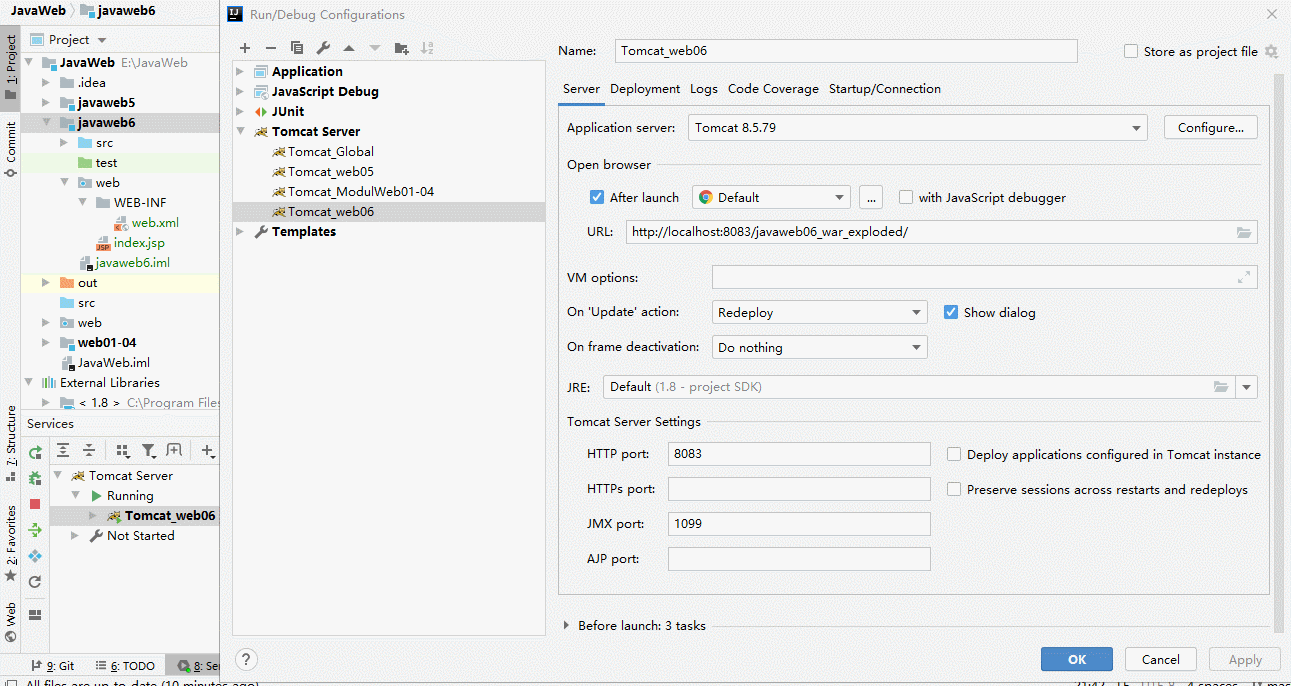Collapse the Tomcat Server configuration group
Screen dimensions: 1291x686
(x=240, y=131)
